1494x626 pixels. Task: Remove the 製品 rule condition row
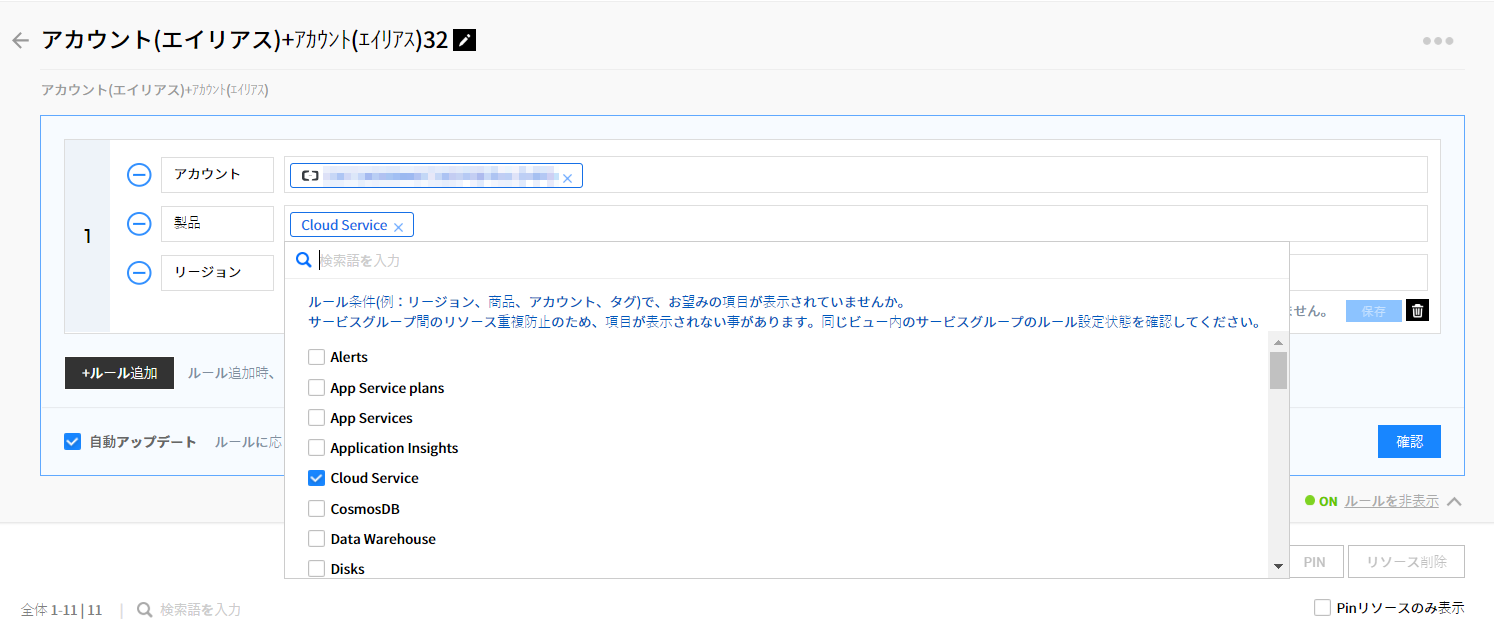(x=139, y=224)
